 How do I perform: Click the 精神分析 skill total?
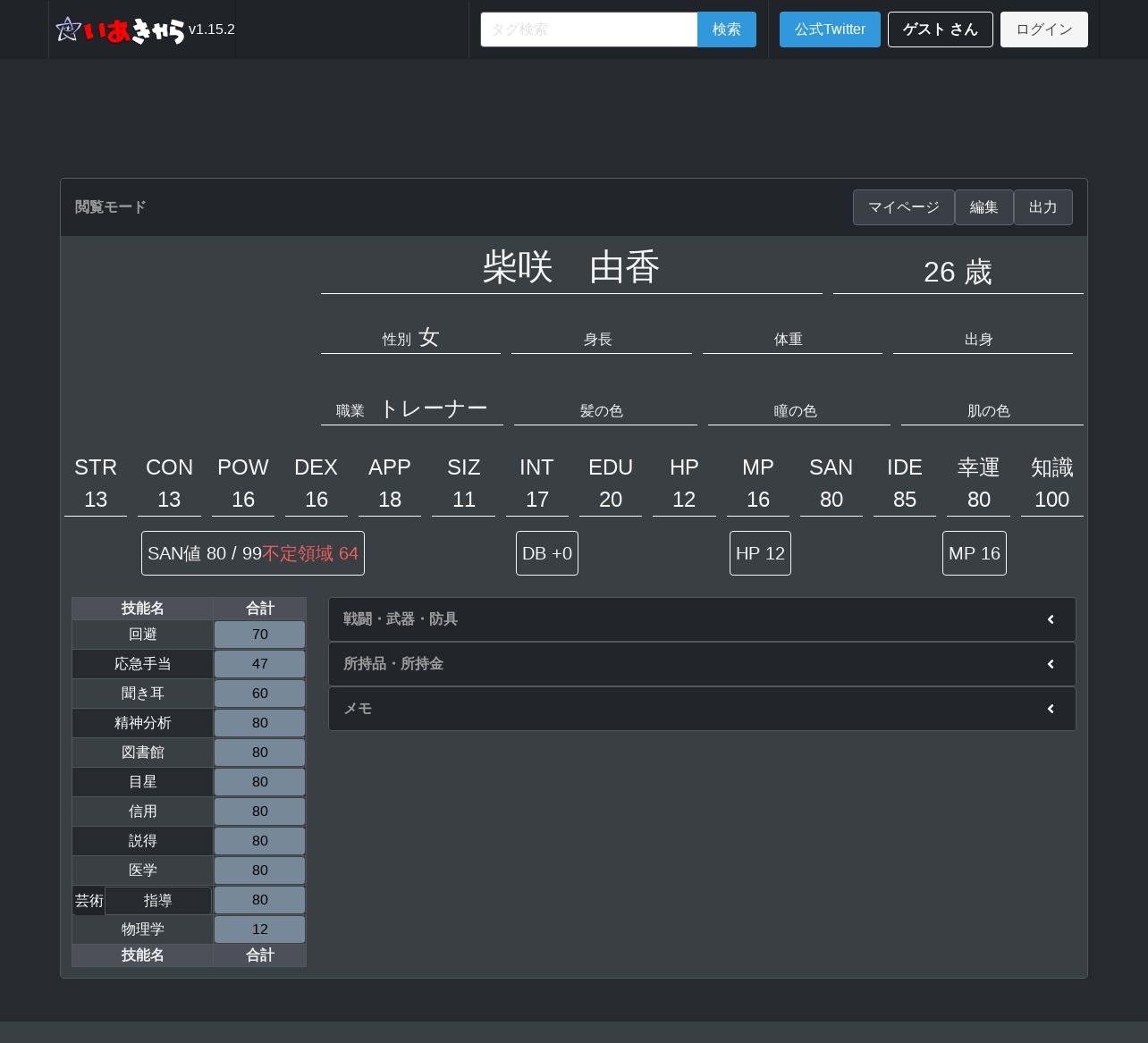260,723
